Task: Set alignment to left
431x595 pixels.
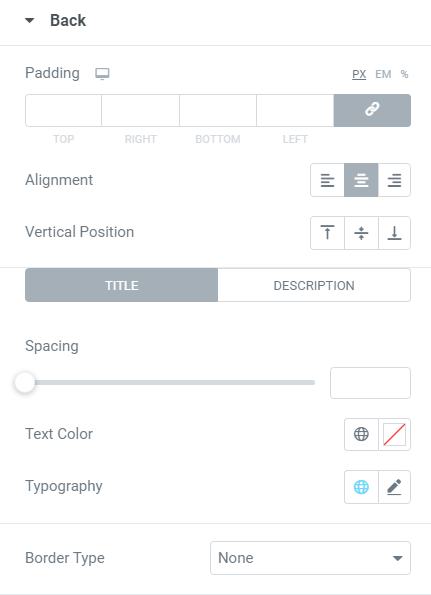Action: coord(327,180)
